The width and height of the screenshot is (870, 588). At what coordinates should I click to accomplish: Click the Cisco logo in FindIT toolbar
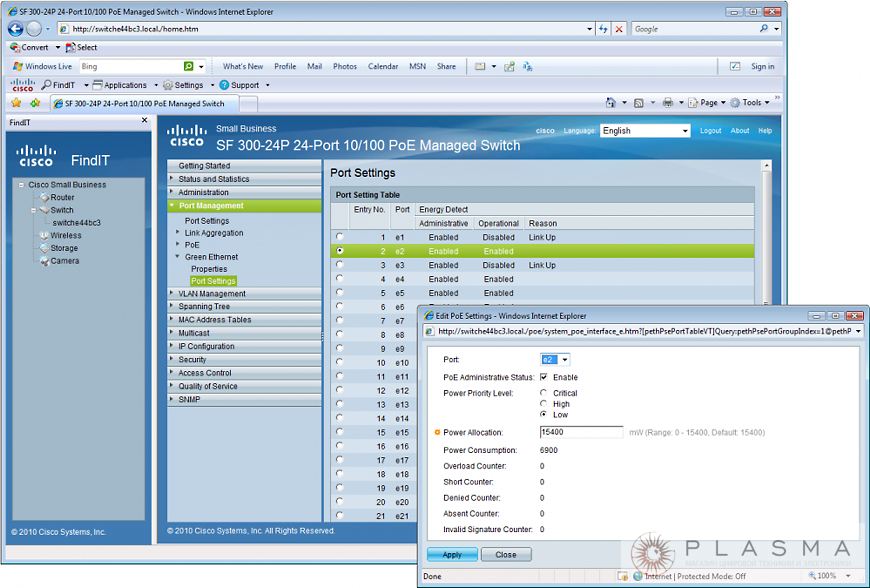(x=23, y=85)
